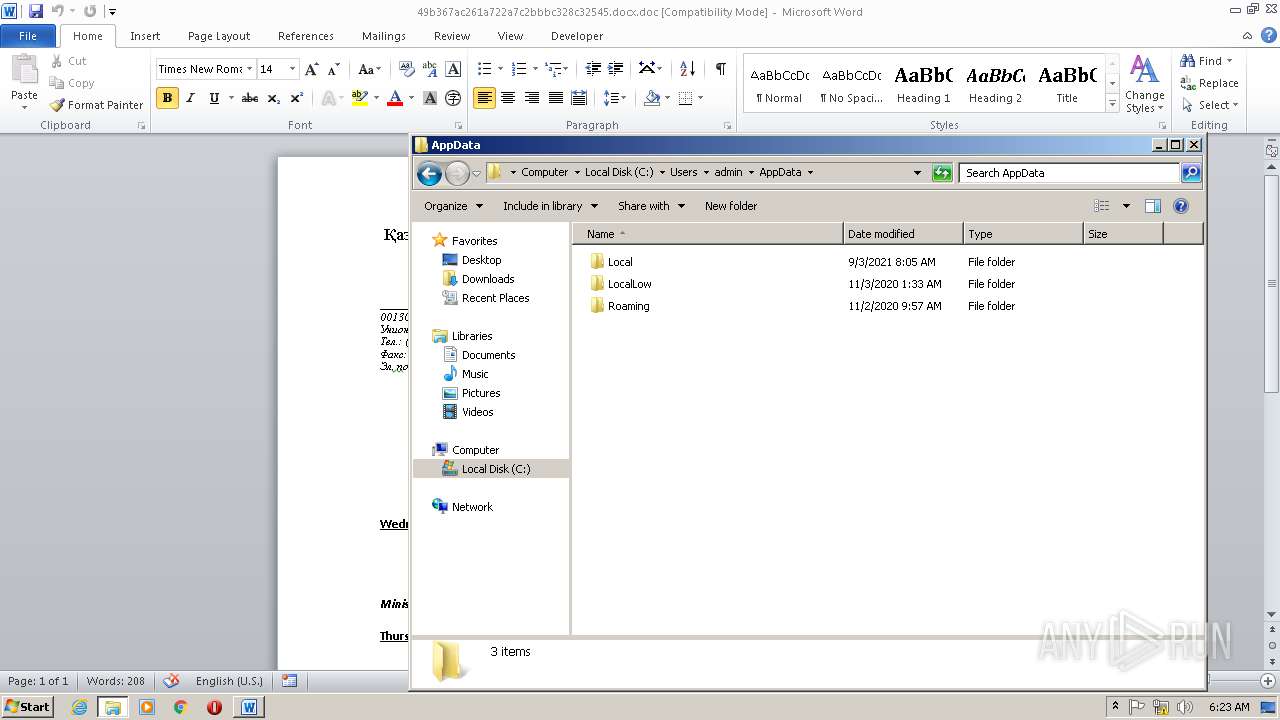Screen dimensions: 1280x720
Task: Click the Text Effects icon
Action: [x=327, y=98]
